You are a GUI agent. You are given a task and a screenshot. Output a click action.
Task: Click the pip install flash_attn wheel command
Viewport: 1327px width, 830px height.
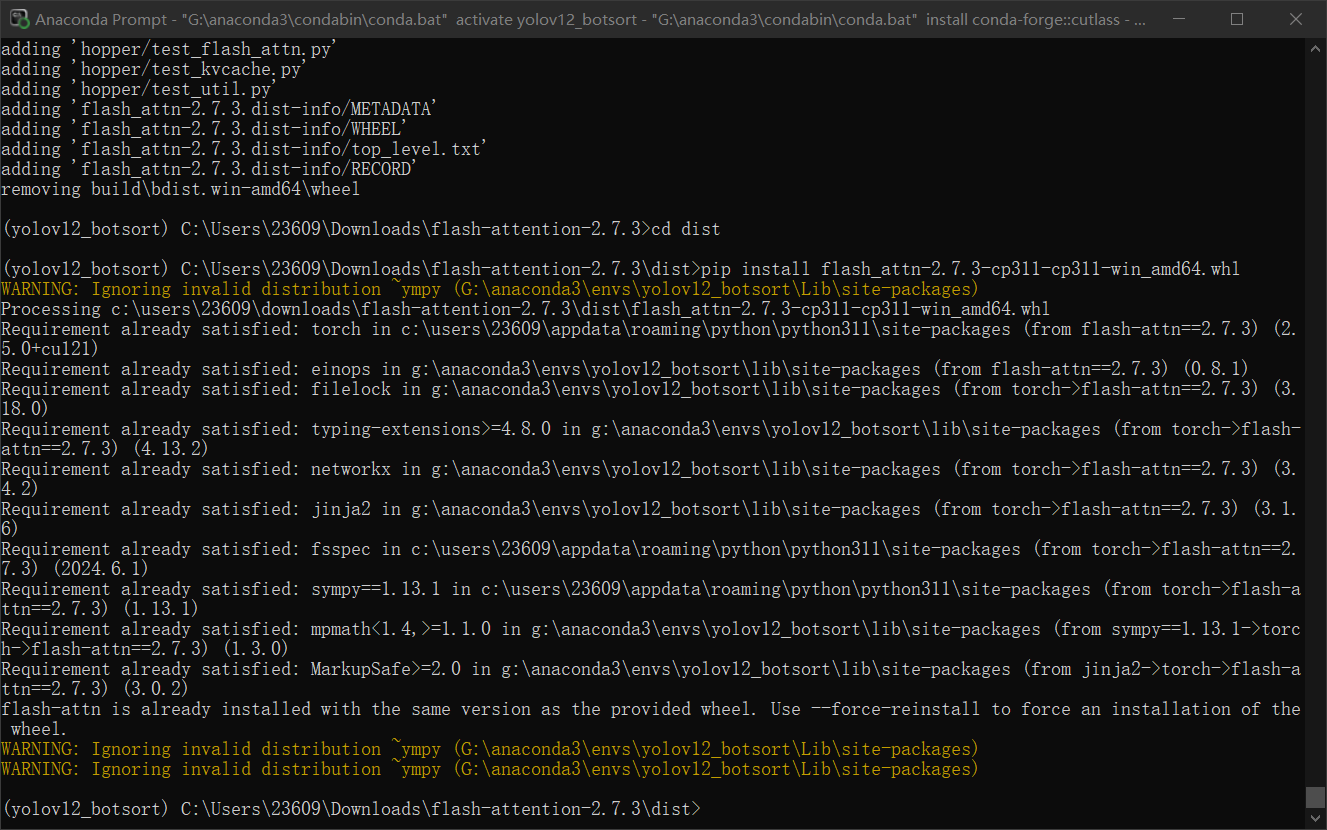(900, 268)
